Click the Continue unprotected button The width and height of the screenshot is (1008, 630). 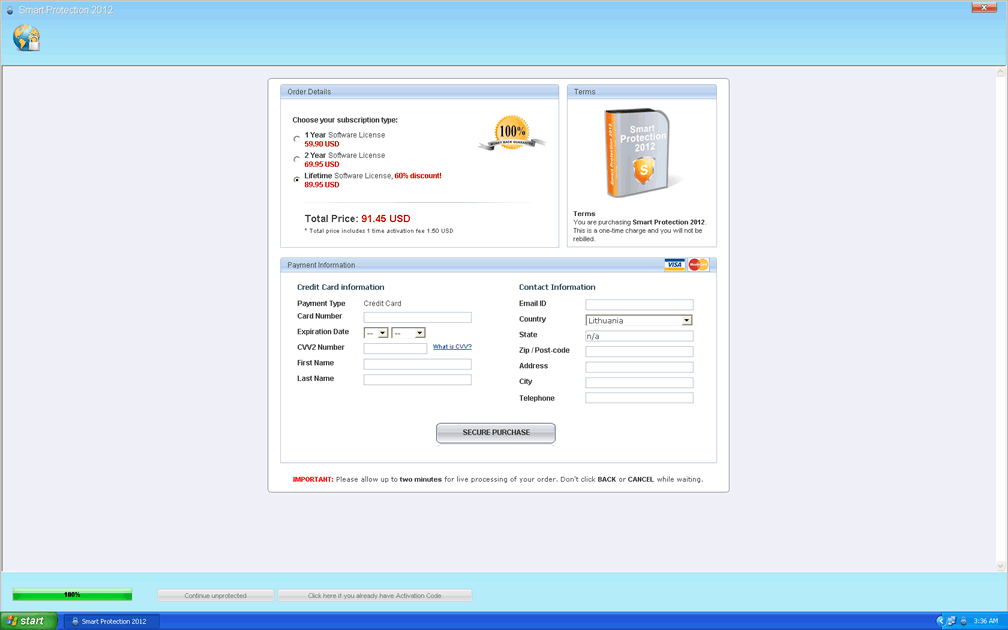click(x=215, y=596)
